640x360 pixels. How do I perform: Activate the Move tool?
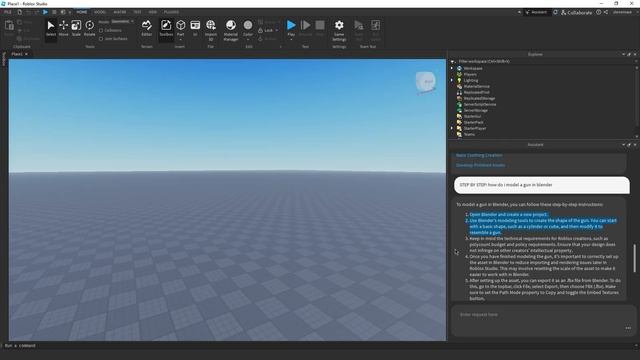coord(63,28)
